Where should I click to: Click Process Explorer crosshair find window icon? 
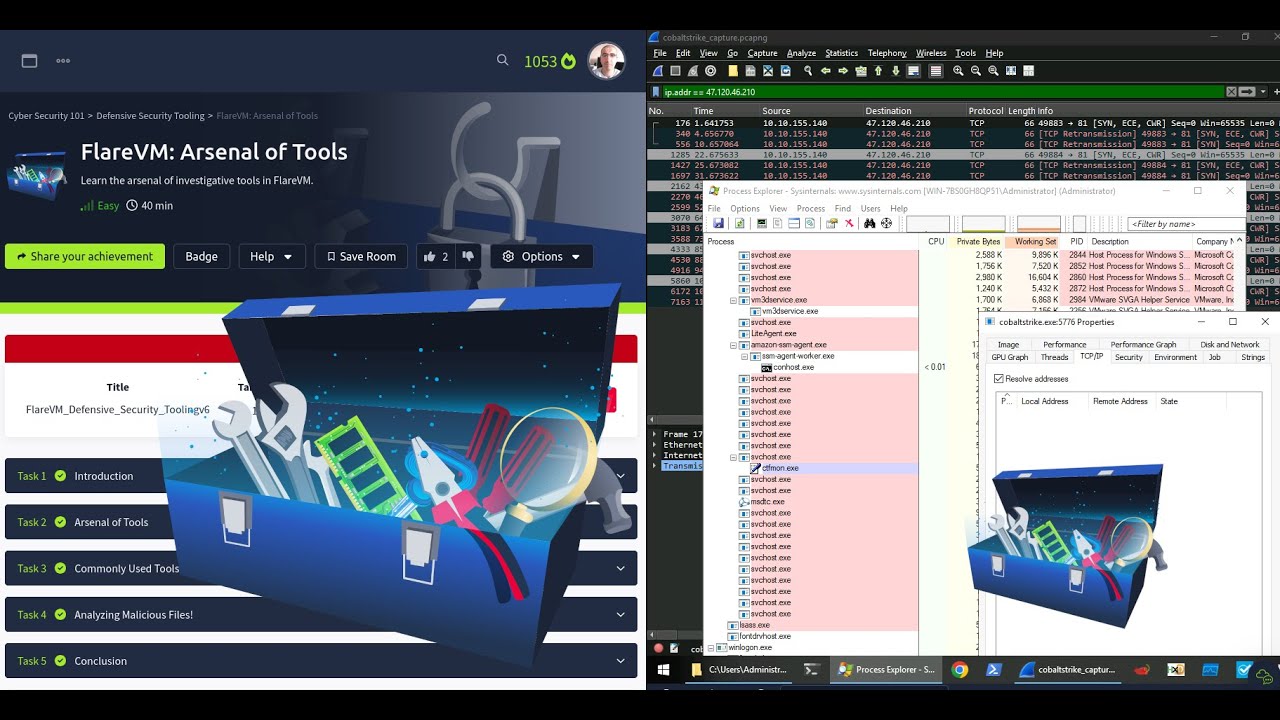coord(886,223)
